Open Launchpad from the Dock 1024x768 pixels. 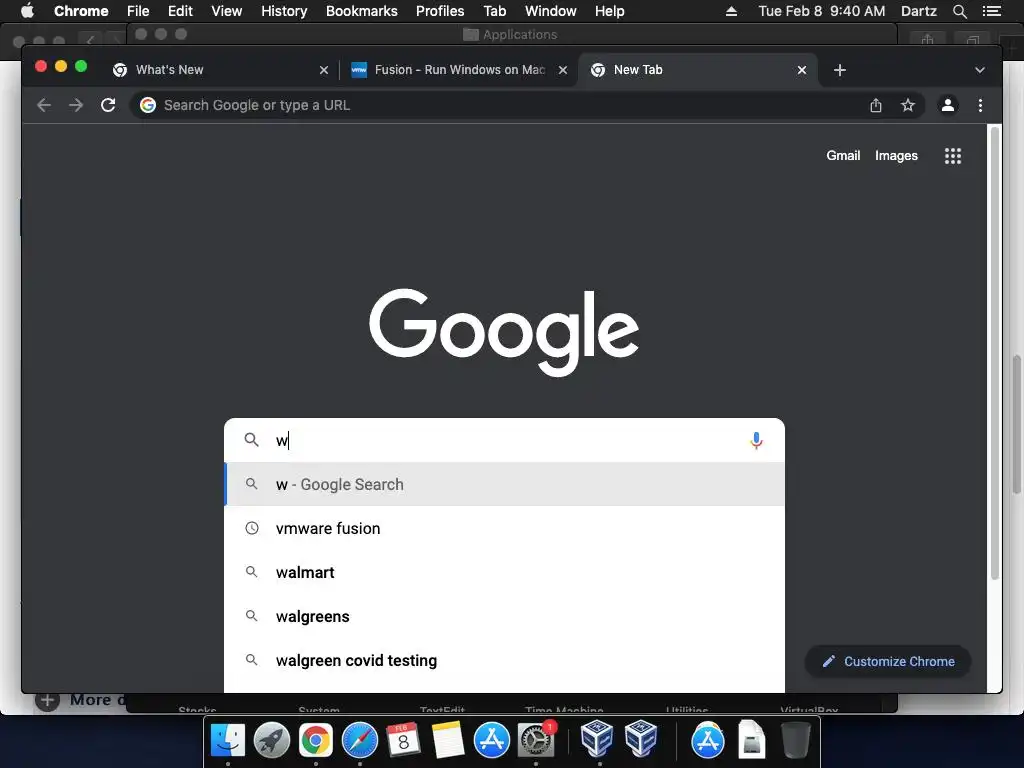click(x=272, y=741)
